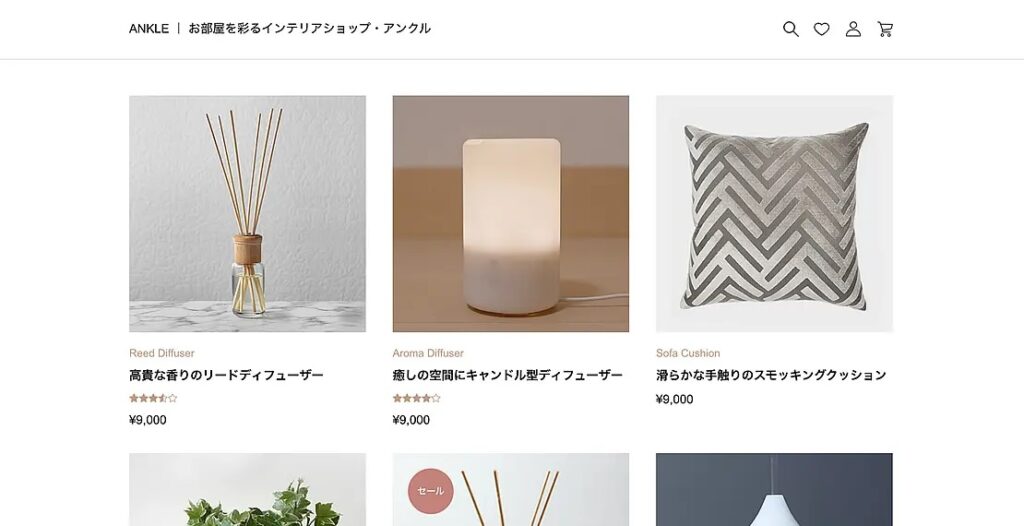Select the Aroma Diffuser category label
This screenshot has width=1024, height=526.
(x=428, y=353)
